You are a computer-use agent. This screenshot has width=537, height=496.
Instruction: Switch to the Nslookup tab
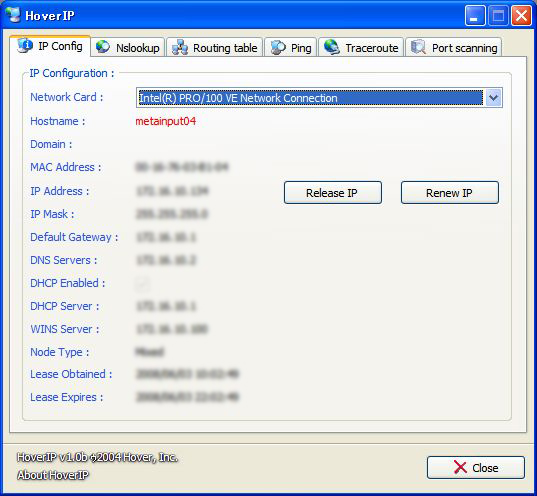128,47
